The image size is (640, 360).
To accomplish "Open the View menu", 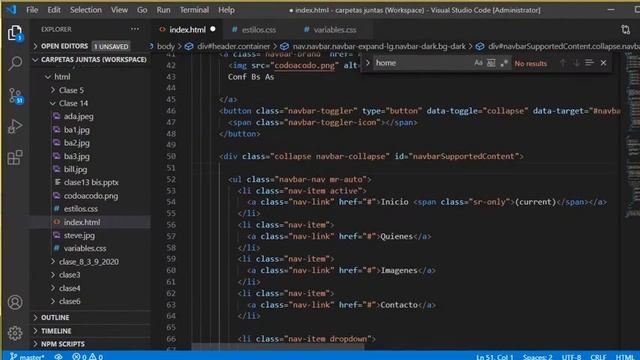I will pos(119,10).
